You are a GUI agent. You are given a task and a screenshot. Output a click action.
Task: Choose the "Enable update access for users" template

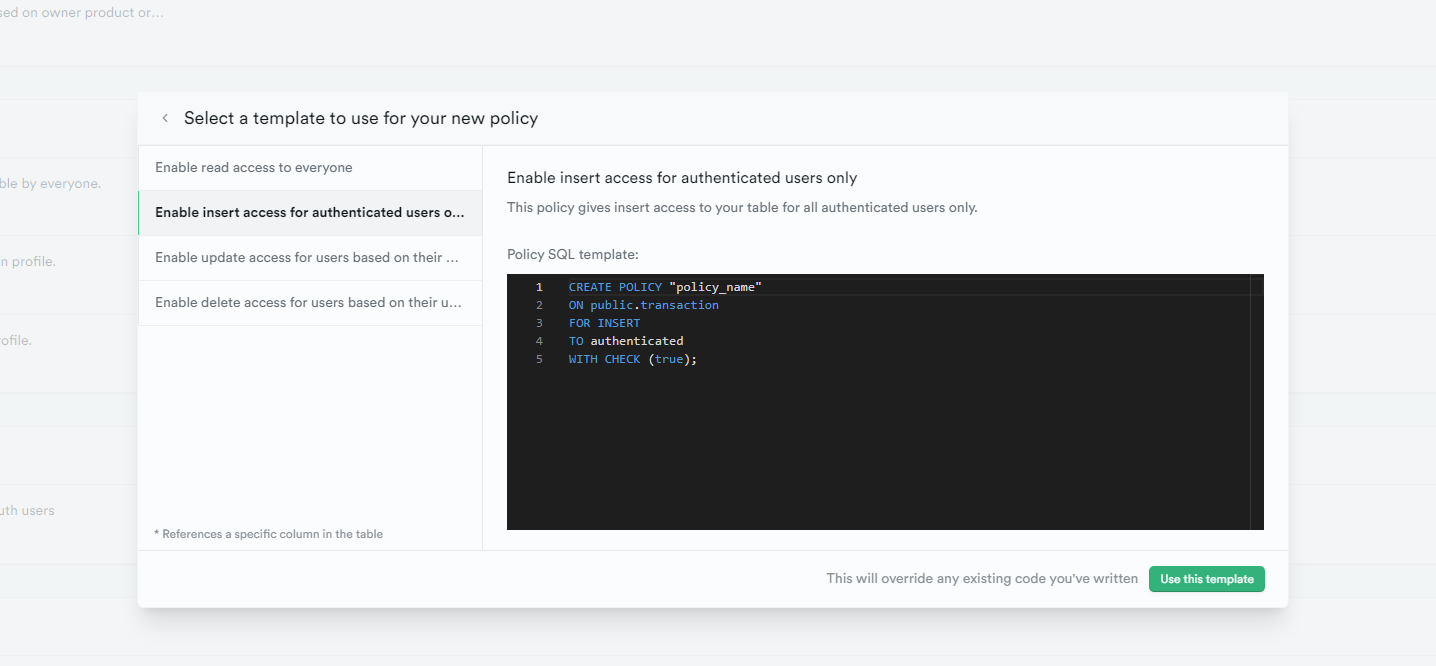pos(307,258)
